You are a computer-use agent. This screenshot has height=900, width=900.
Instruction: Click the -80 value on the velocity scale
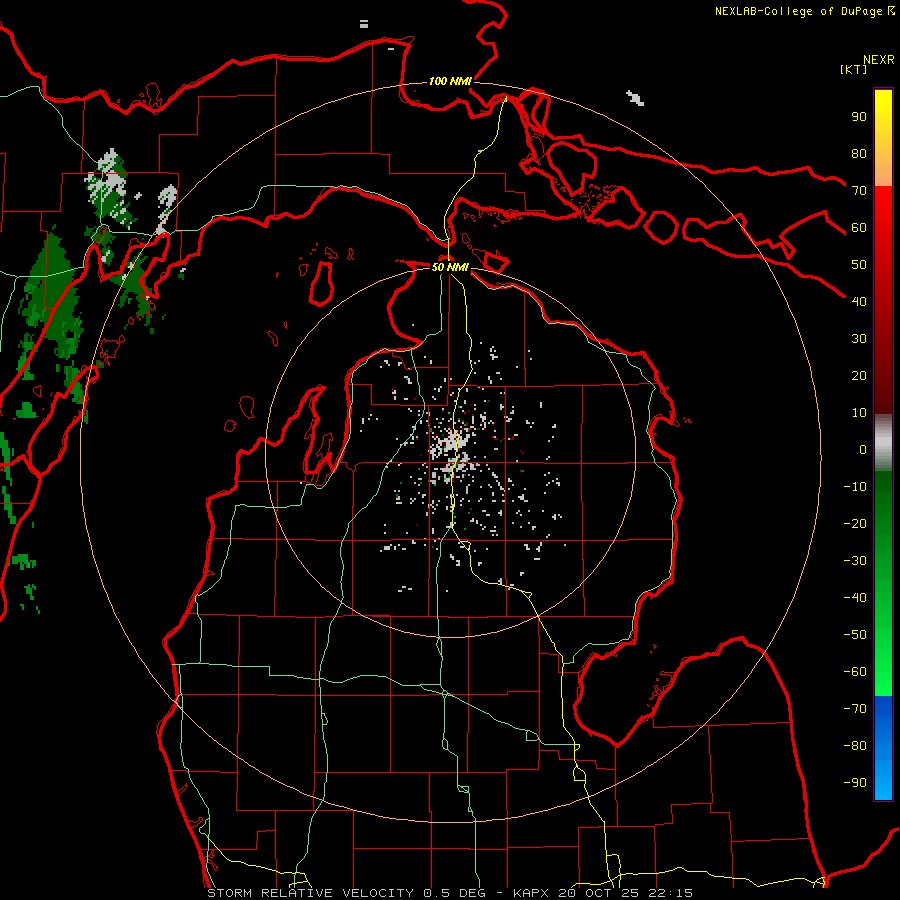(855, 746)
